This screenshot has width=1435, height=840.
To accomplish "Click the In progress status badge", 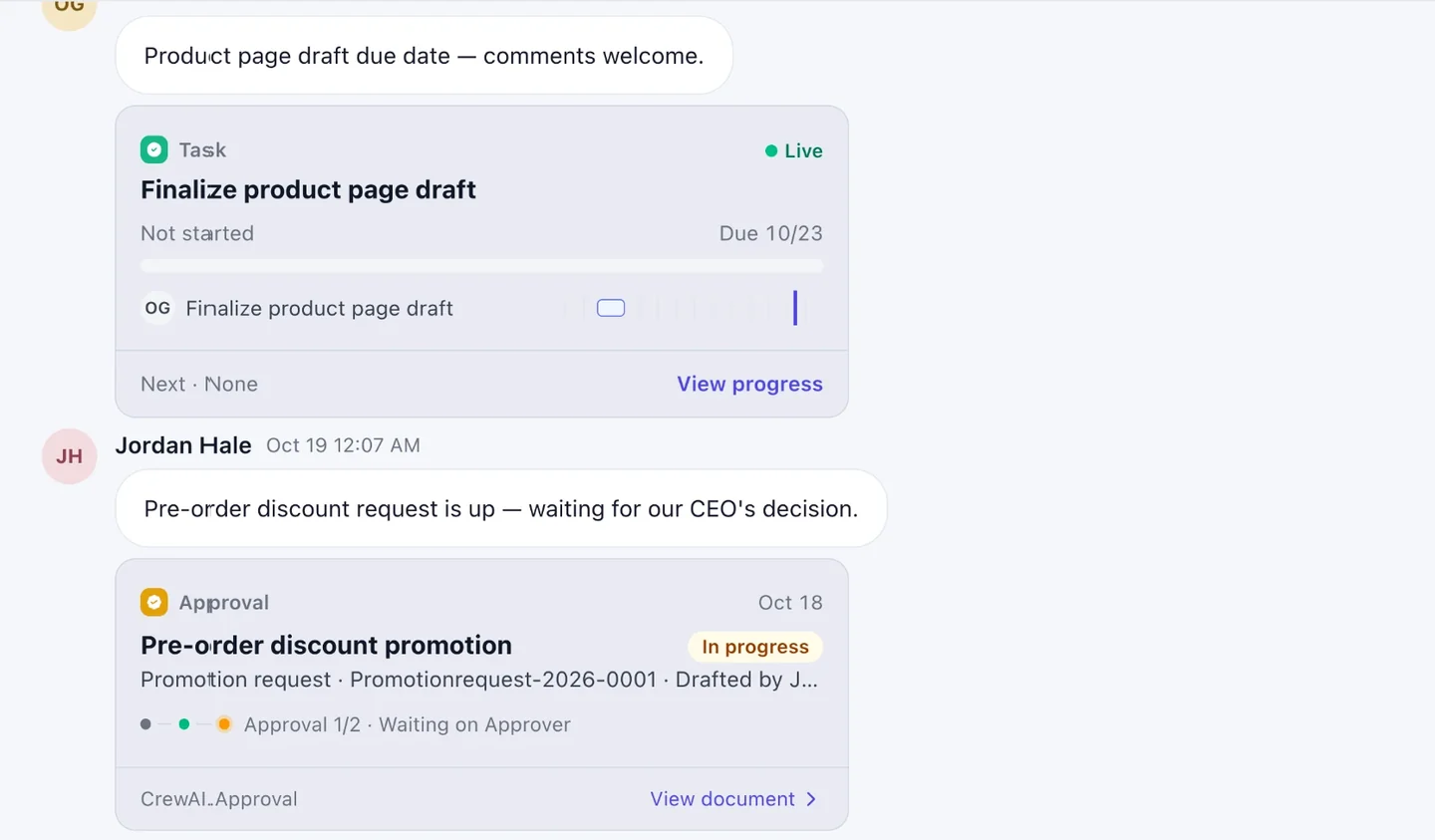I will [755, 647].
